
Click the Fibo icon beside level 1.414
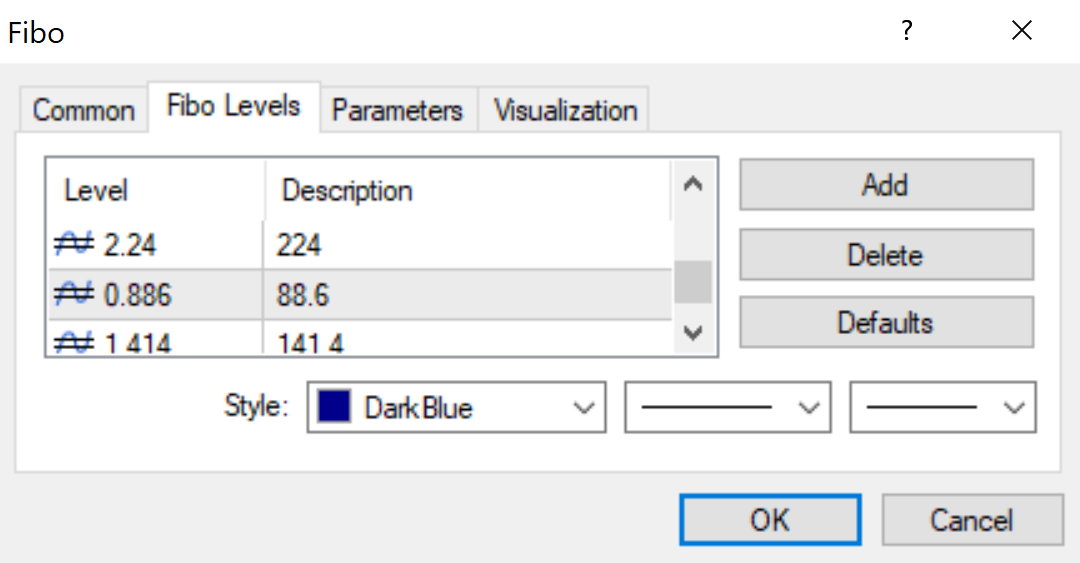coord(74,342)
